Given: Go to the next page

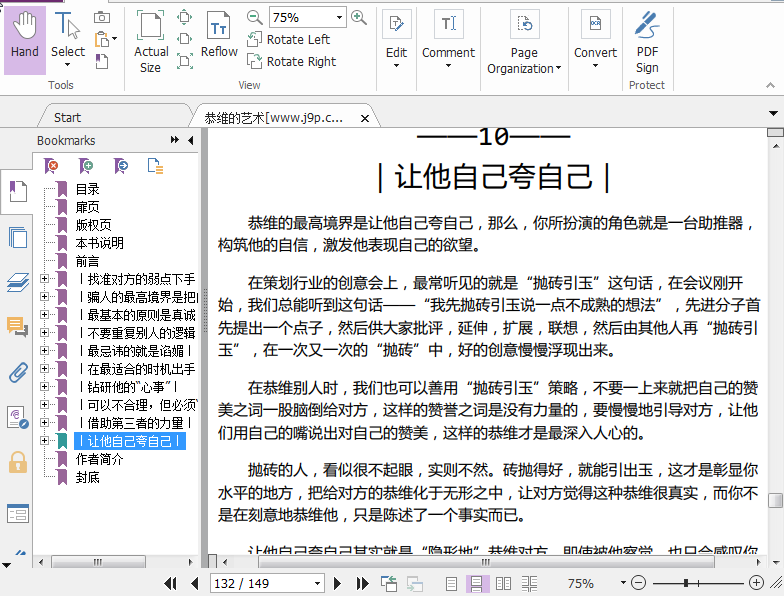Looking at the screenshot, I should (x=338, y=583).
